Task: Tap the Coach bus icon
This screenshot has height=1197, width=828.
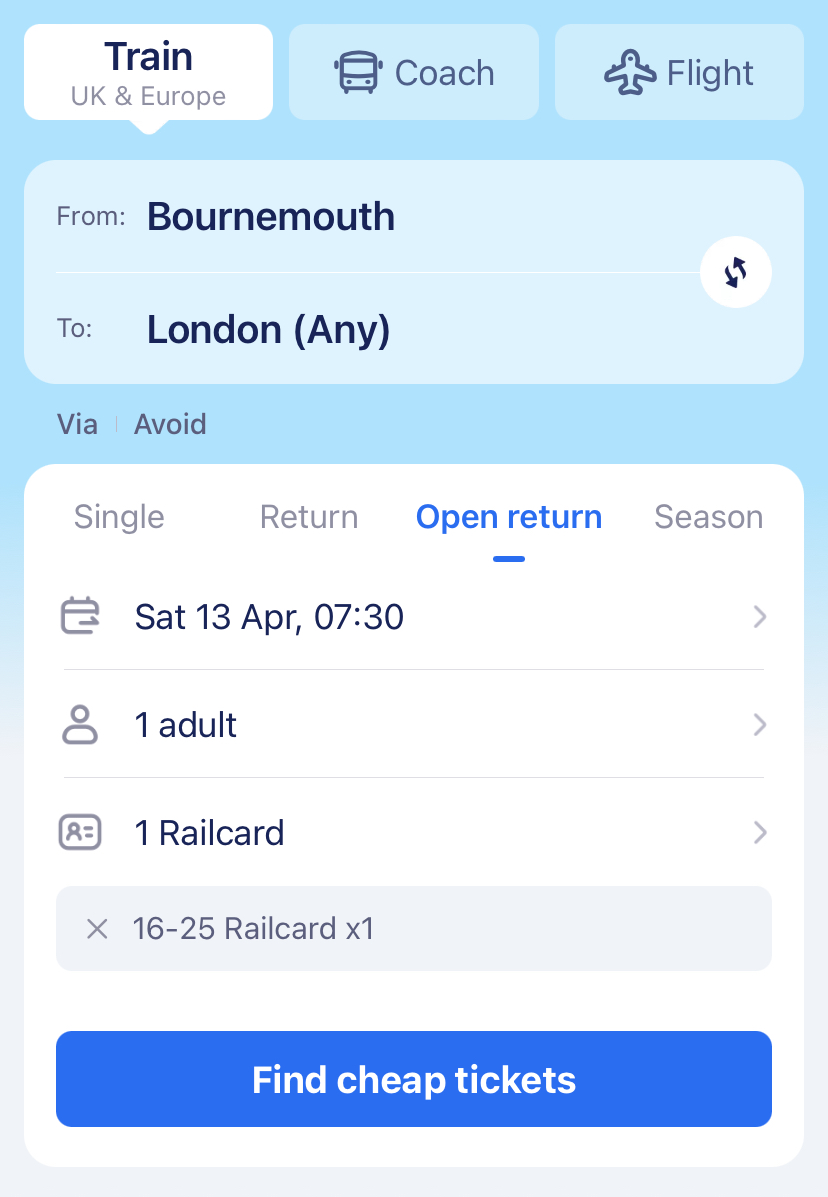Action: (x=357, y=73)
